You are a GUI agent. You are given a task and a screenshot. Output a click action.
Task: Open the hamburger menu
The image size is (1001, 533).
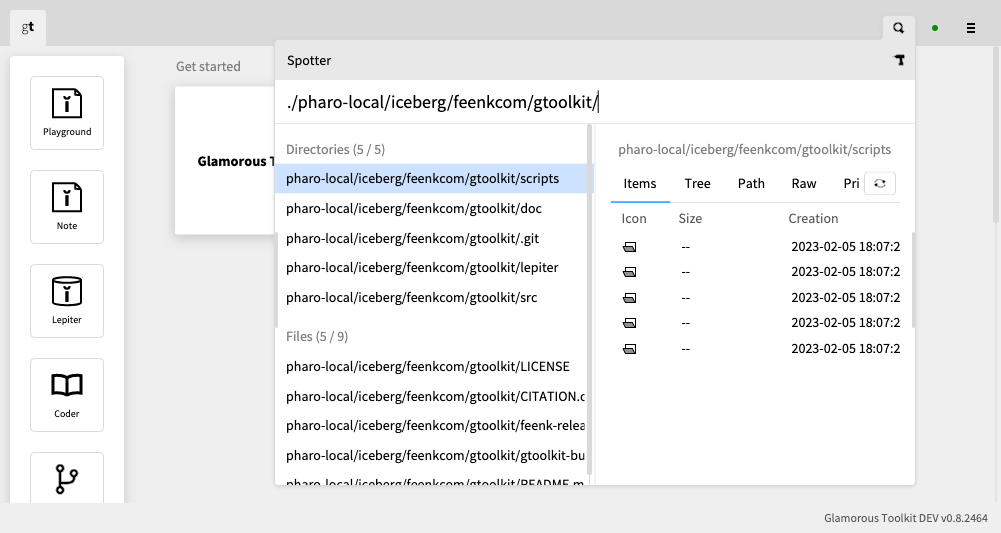[x=971, y=28]
